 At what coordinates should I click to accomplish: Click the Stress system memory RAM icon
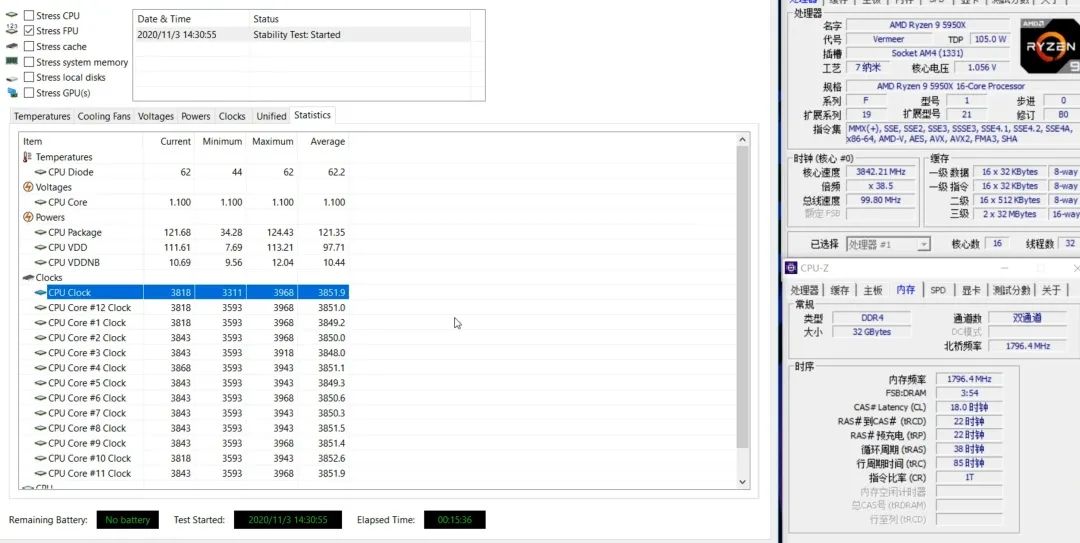tap(12, 61)
